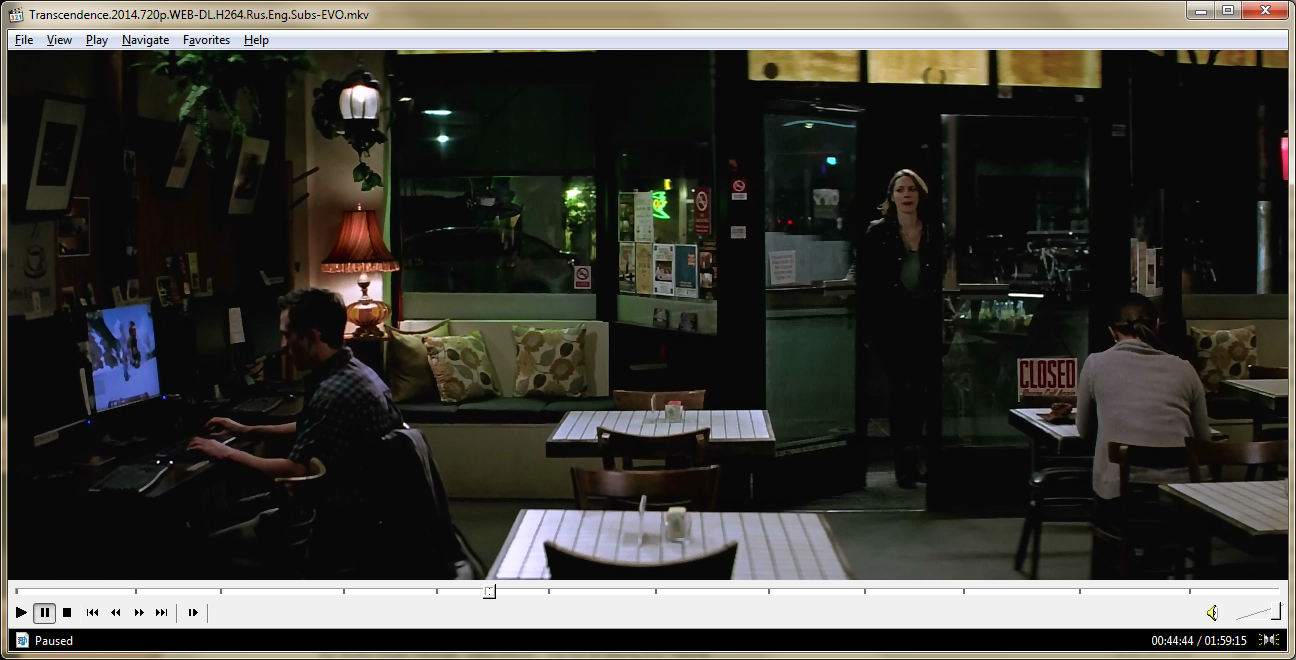This screenshot has width=1296, height=660.
Task: Close the media player window
Action: (x=1264, y=10)
